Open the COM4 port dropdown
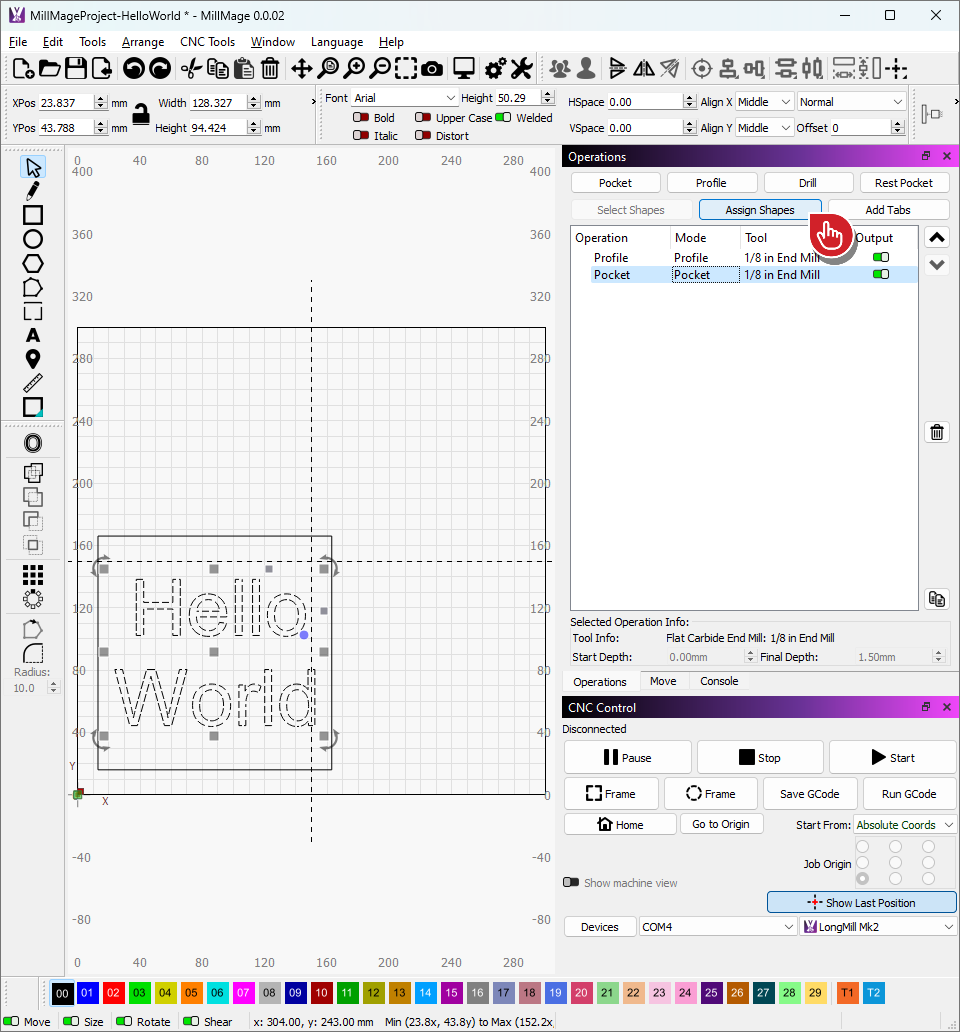The height and width of the screenshot is (1032, 960). tap(718, 927)
